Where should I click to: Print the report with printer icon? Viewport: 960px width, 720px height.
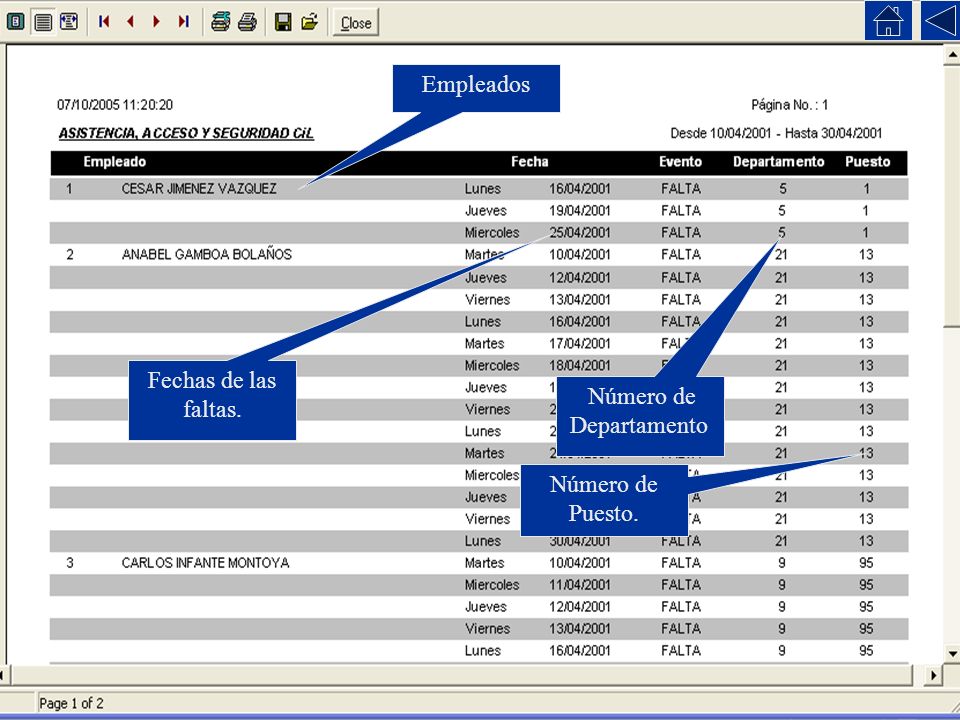pos(247,22)
